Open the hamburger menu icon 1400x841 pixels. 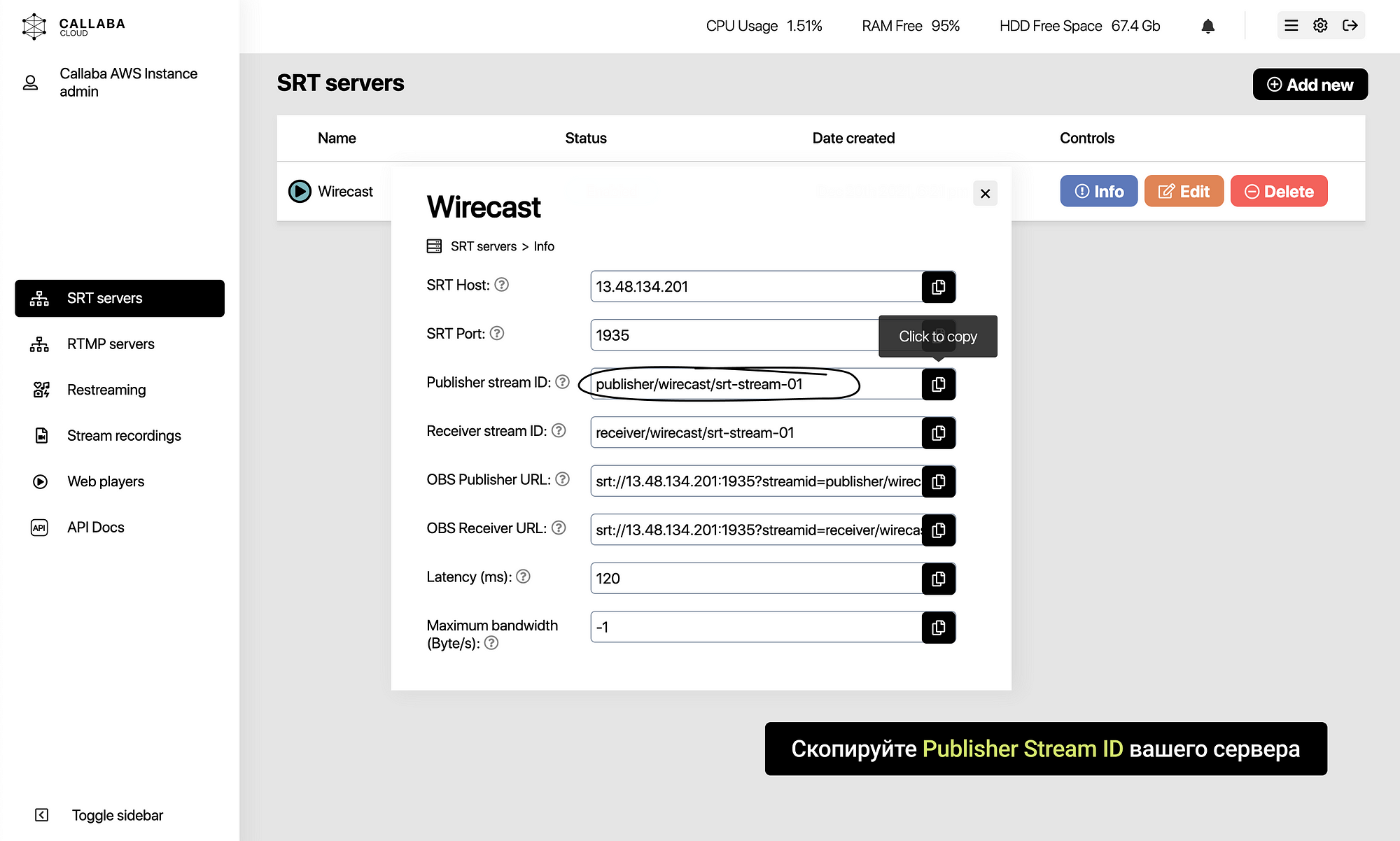[1291, 26]
